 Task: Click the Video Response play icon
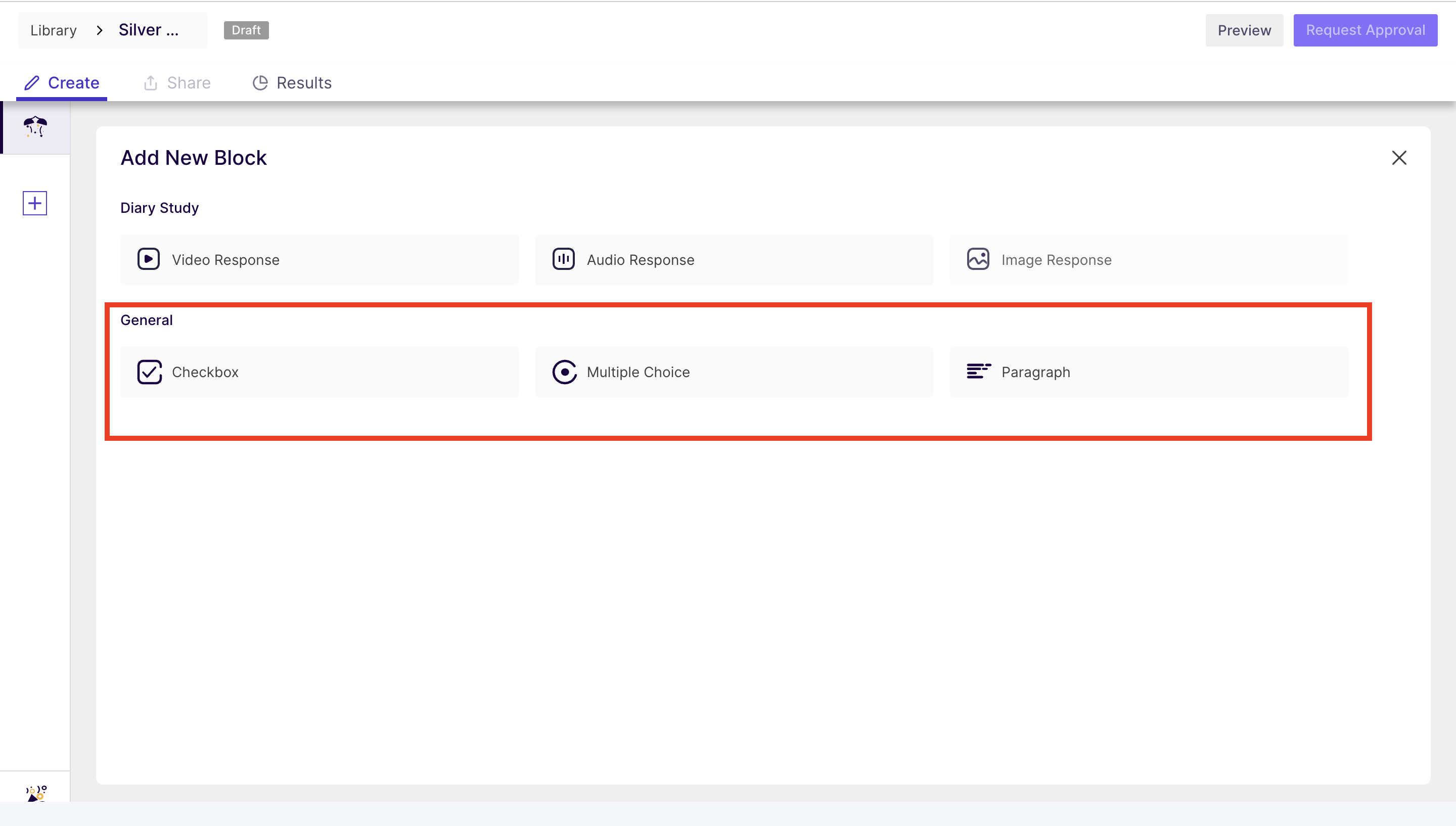149,259
